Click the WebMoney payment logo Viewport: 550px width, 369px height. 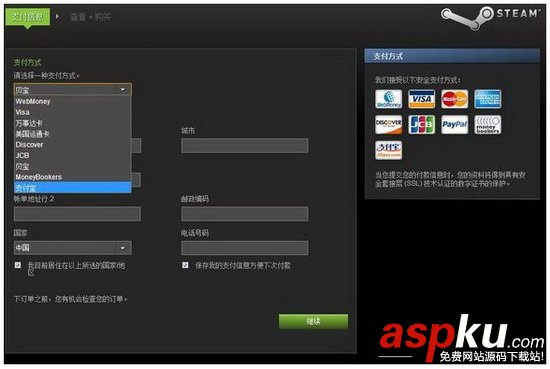coord(388,99)
